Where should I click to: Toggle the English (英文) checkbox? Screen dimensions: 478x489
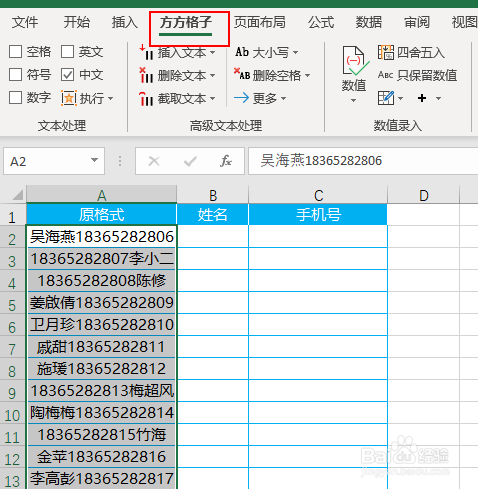click(67, 52)
